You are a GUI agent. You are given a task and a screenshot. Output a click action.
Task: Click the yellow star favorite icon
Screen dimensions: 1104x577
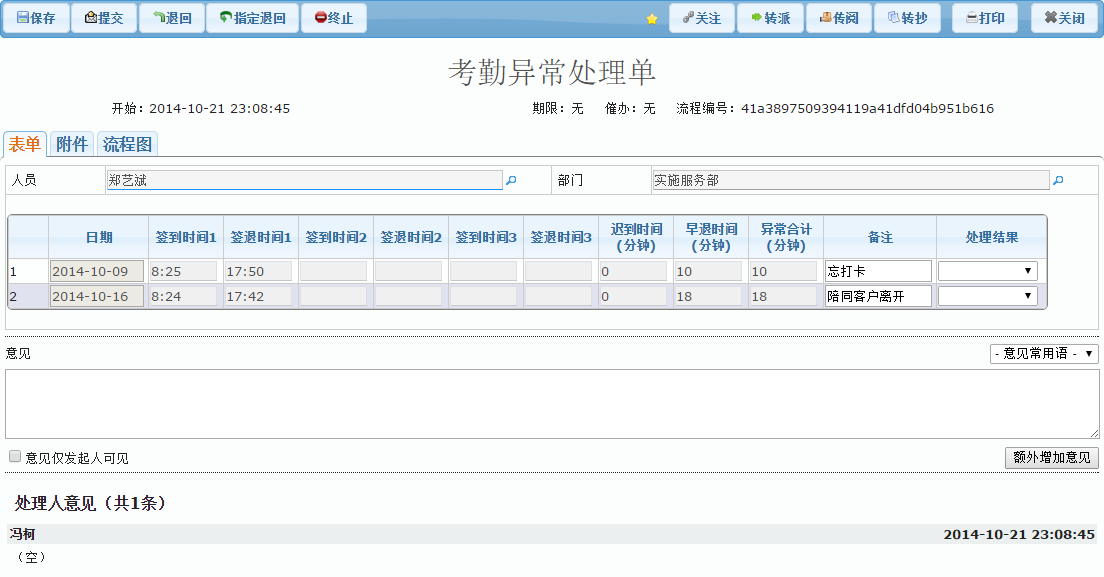click(x=652, y=19)
